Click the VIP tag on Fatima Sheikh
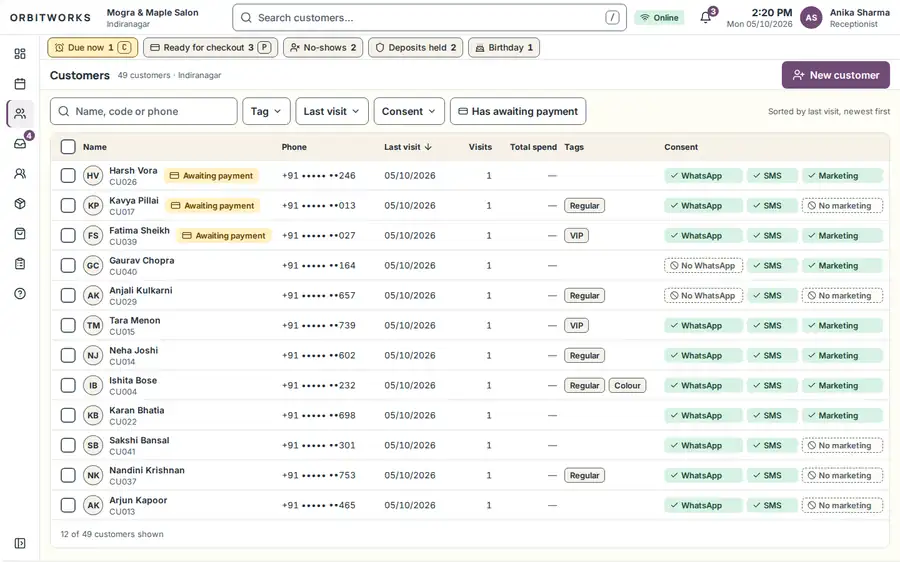Screen dimensions: 900x562 576,235
